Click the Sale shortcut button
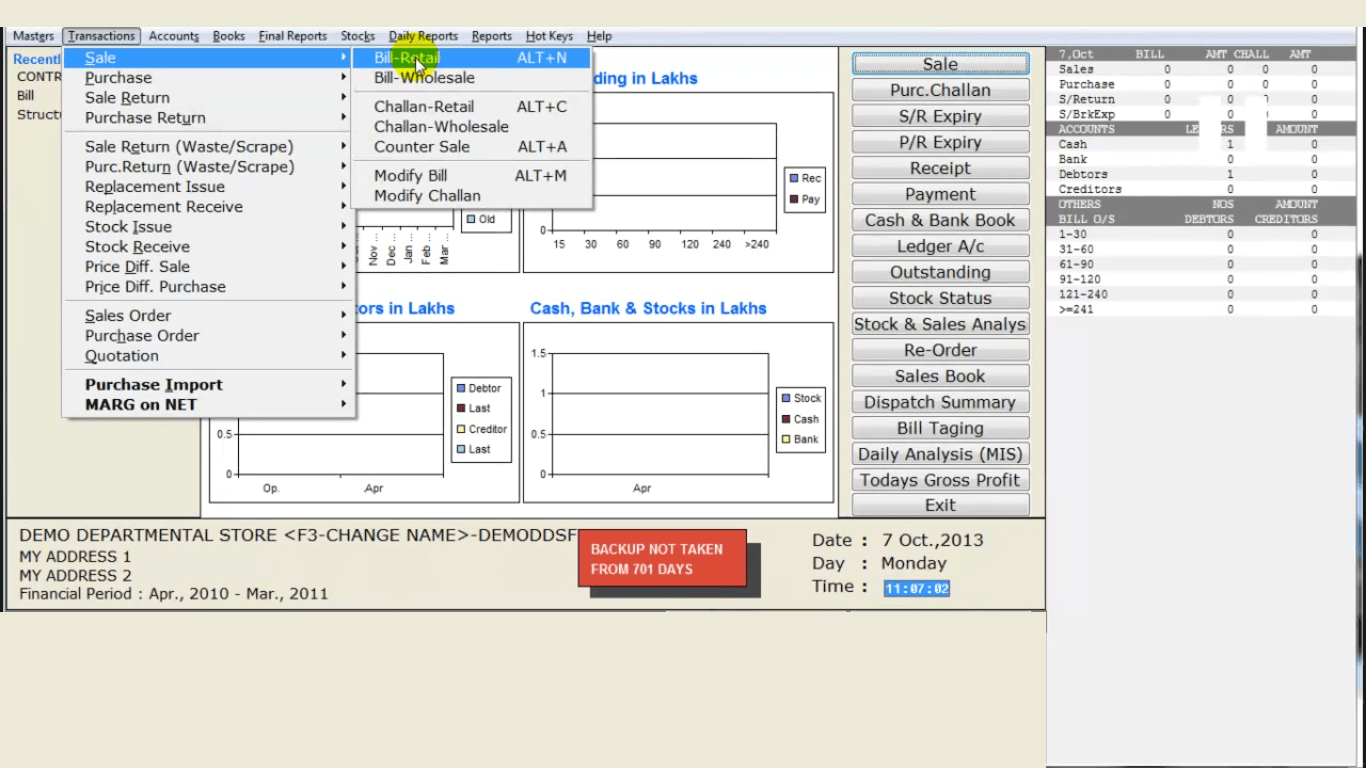 (940, 64)
